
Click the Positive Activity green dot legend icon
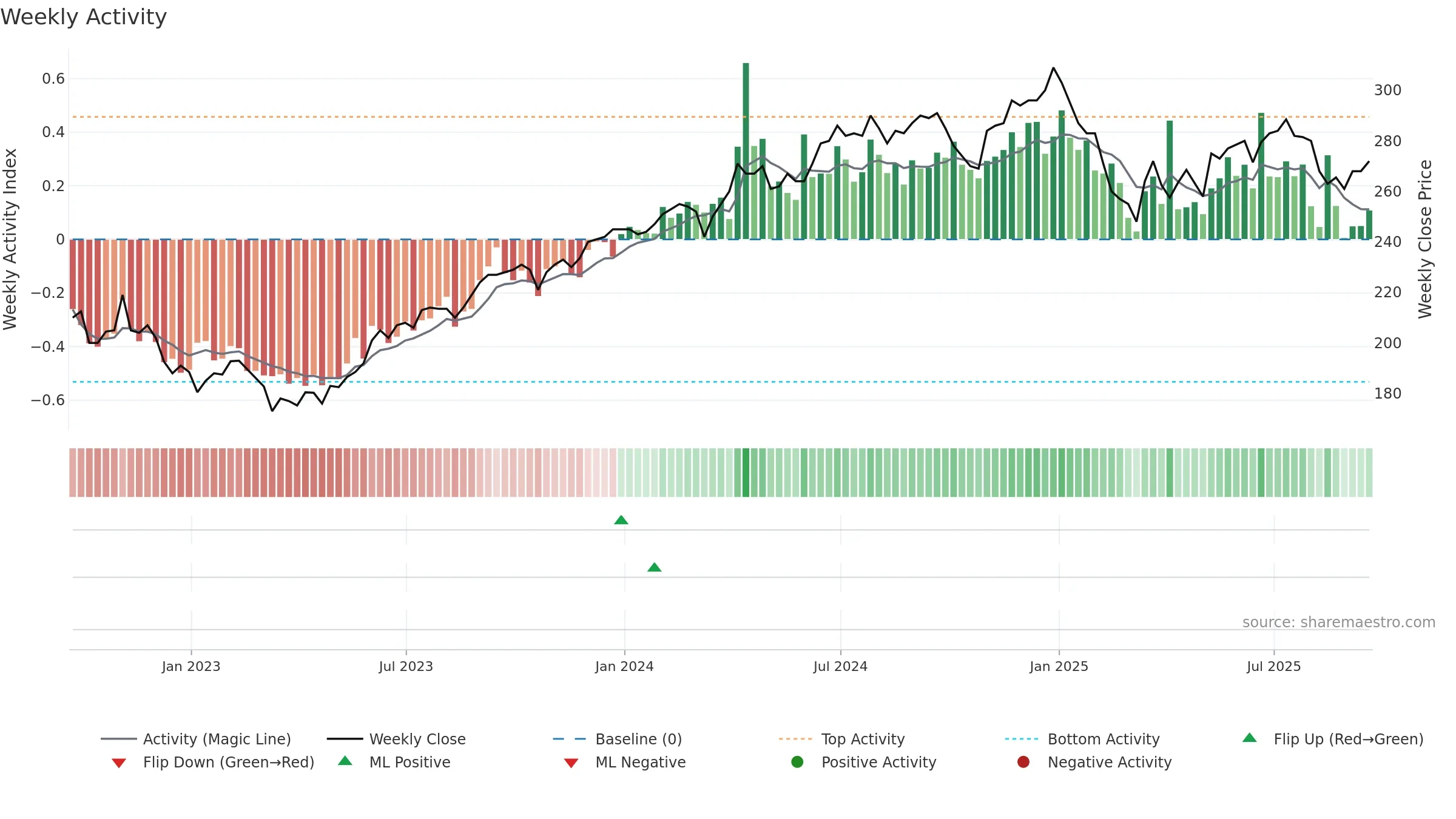pos(797,762)
